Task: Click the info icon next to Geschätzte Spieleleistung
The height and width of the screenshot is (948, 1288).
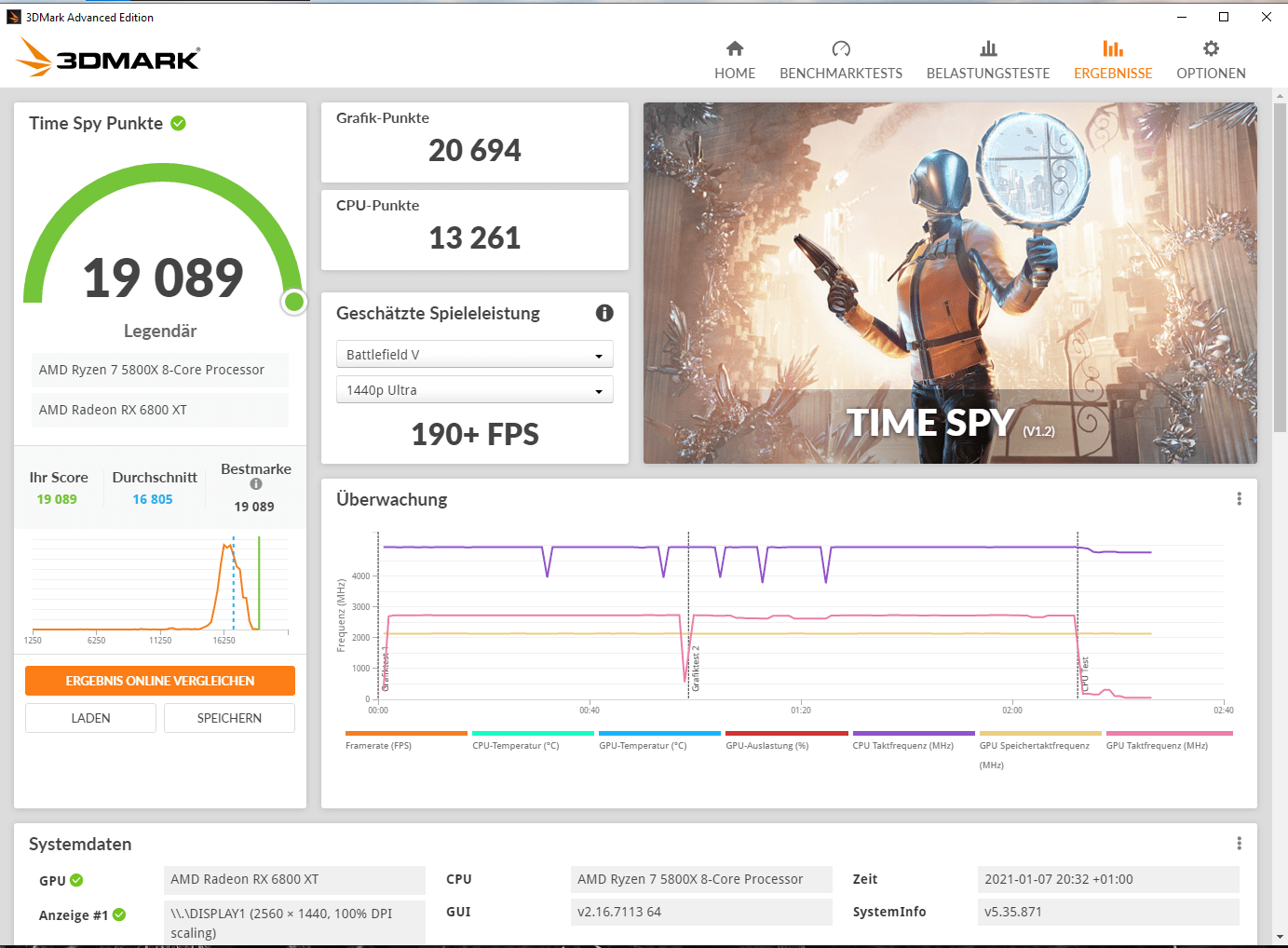Action: pos(604,313)
